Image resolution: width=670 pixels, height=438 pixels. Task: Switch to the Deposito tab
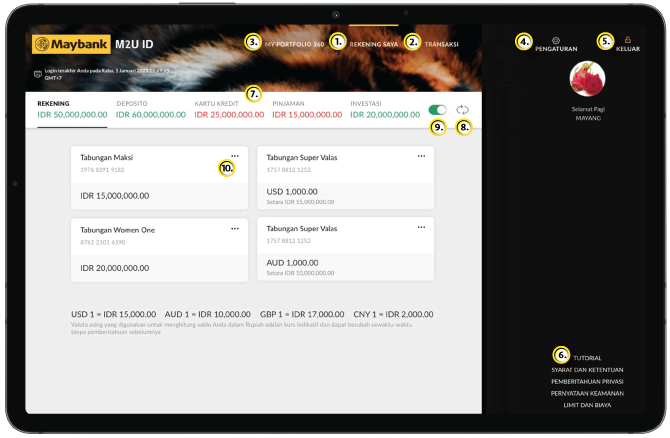[x=151, y=110]
